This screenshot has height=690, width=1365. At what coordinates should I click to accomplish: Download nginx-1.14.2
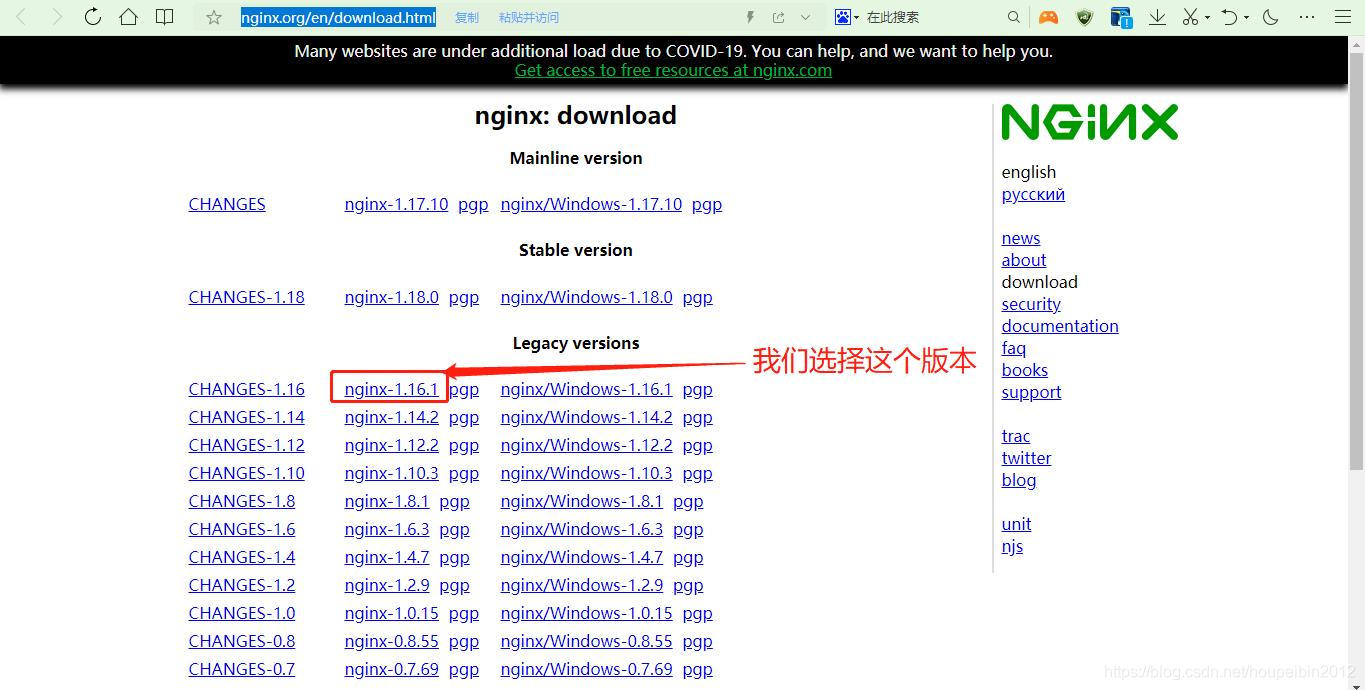pos(391,417)
